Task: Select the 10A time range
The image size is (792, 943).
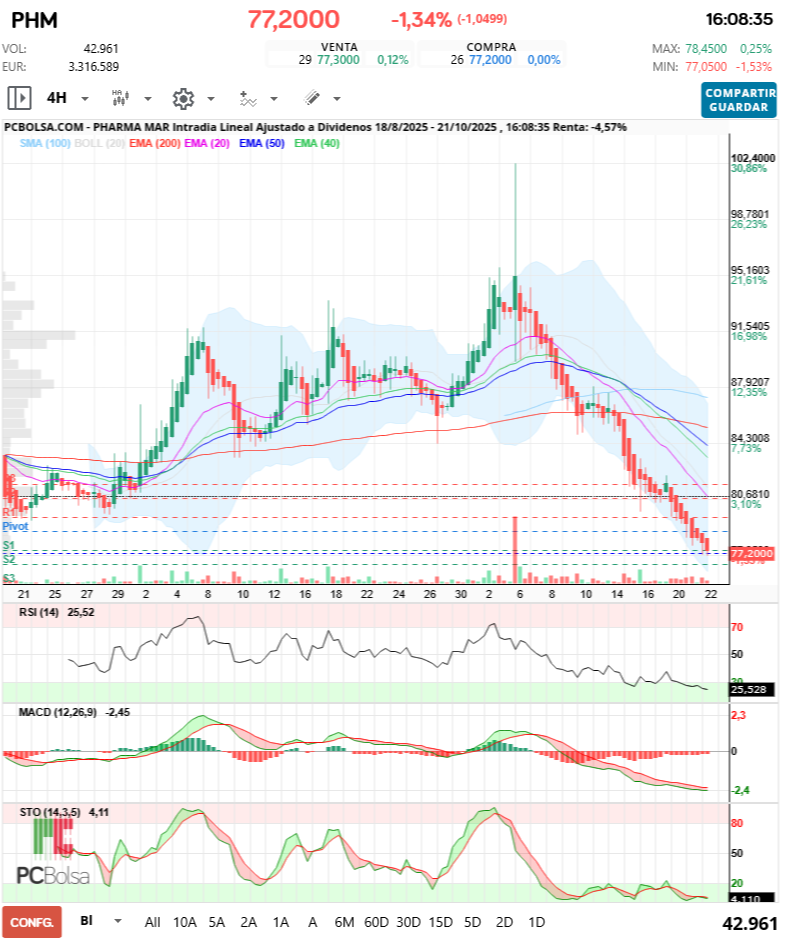Action: pyautogui.click(x=185, y=921)
